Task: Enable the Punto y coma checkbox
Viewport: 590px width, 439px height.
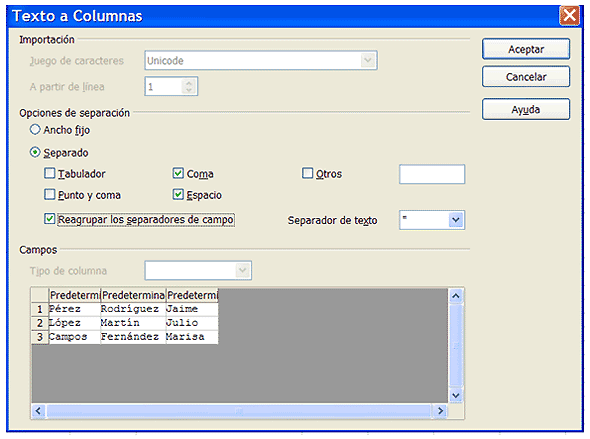Action: click(x=50, y=194)
